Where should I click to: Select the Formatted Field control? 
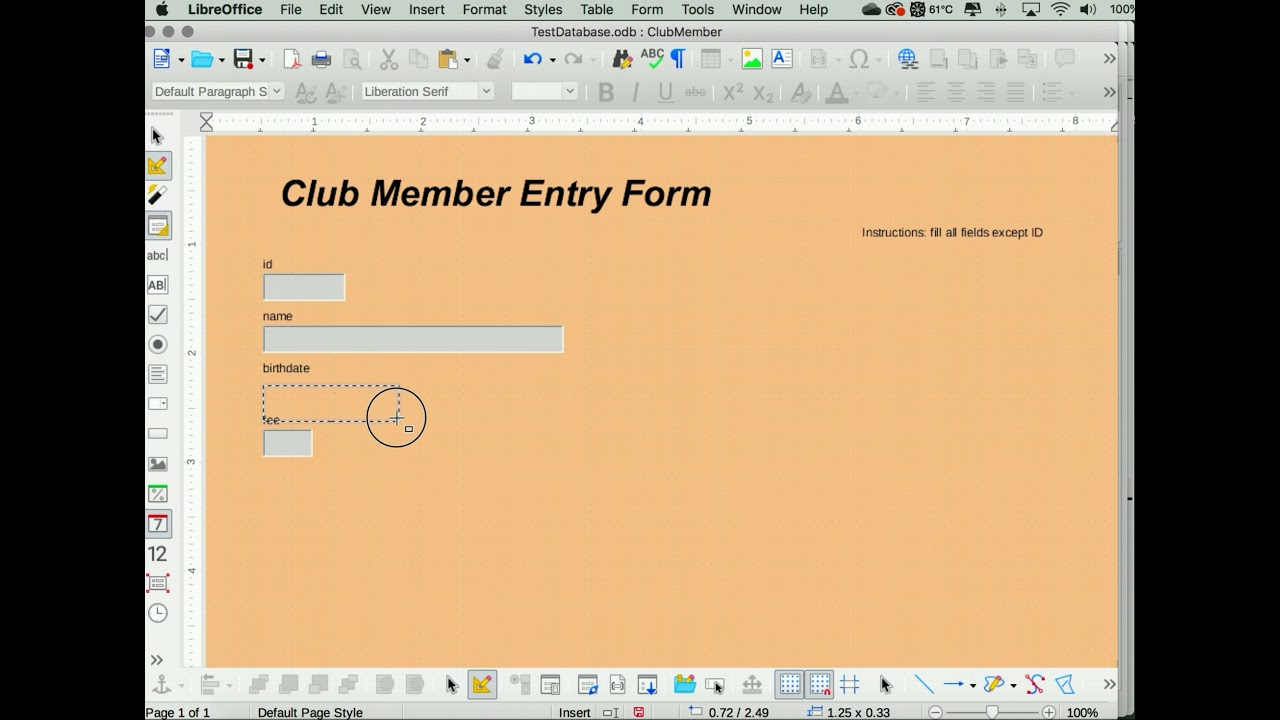[158, 494]
